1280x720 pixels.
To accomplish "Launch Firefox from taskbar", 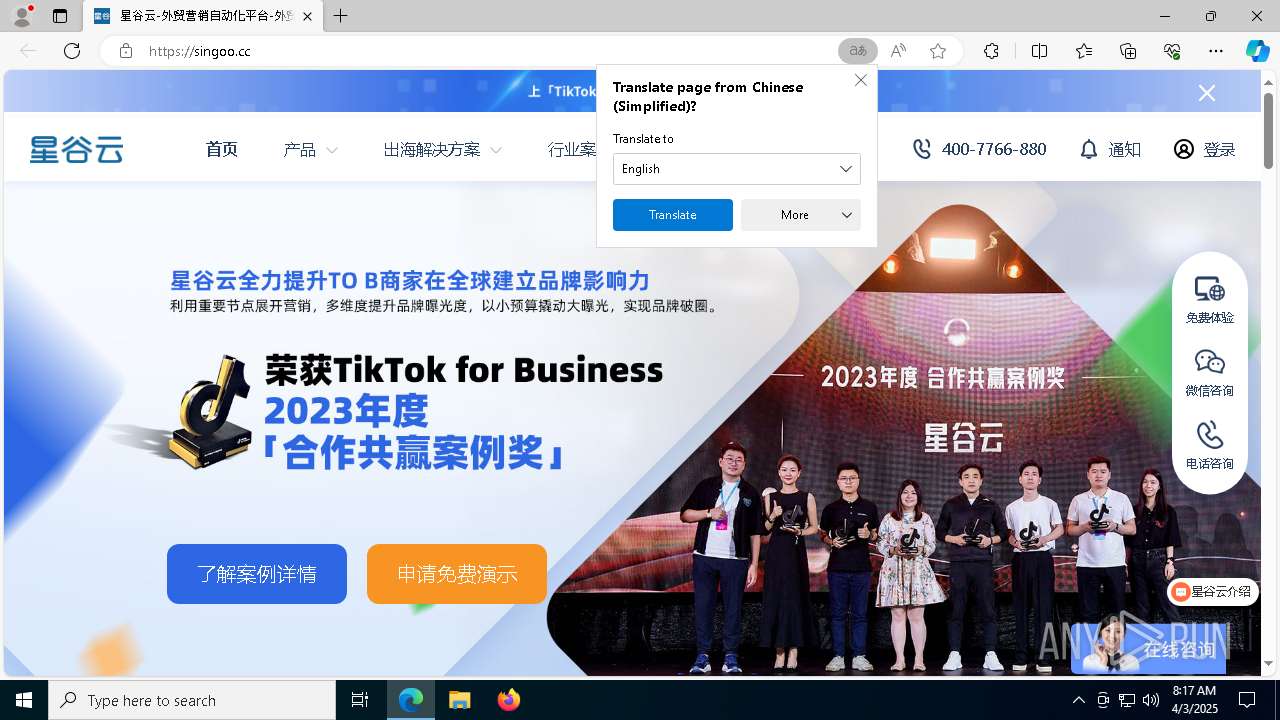I will [x=508, y=700].
